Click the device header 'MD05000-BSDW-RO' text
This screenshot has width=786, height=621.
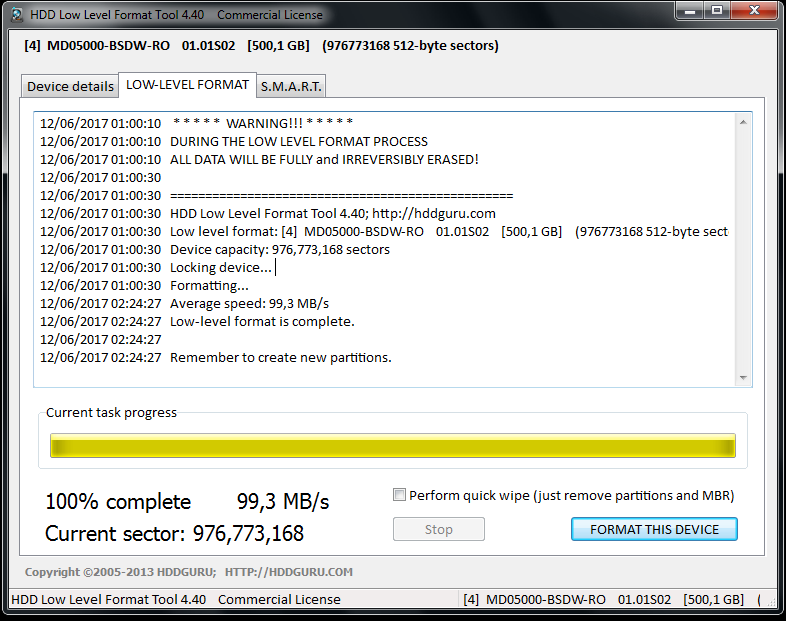point(108,46)
